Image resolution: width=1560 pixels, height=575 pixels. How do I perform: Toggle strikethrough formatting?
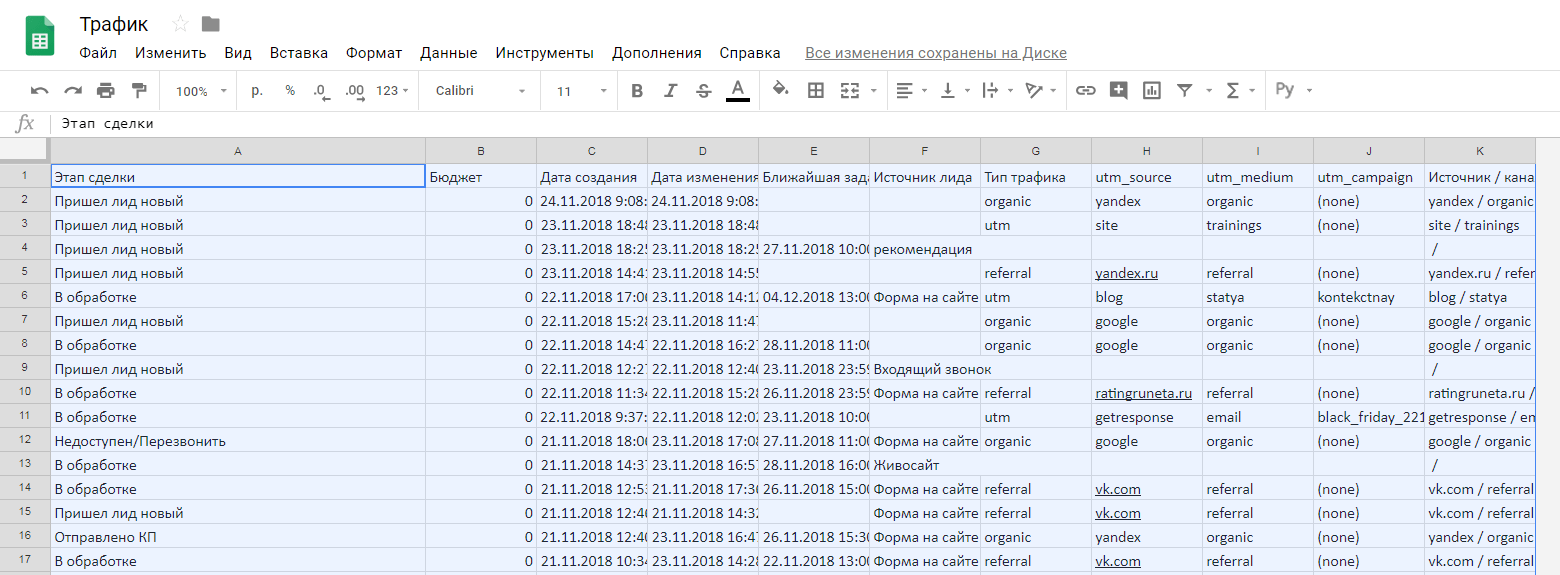coord(704,91)
